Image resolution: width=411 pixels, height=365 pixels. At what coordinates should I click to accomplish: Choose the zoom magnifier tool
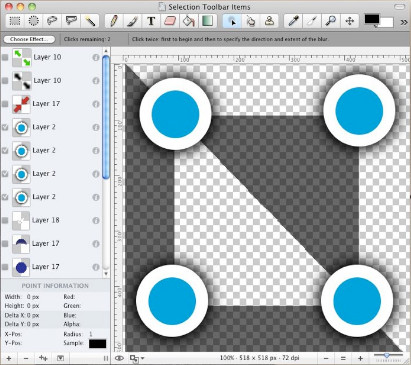(331, 21)
